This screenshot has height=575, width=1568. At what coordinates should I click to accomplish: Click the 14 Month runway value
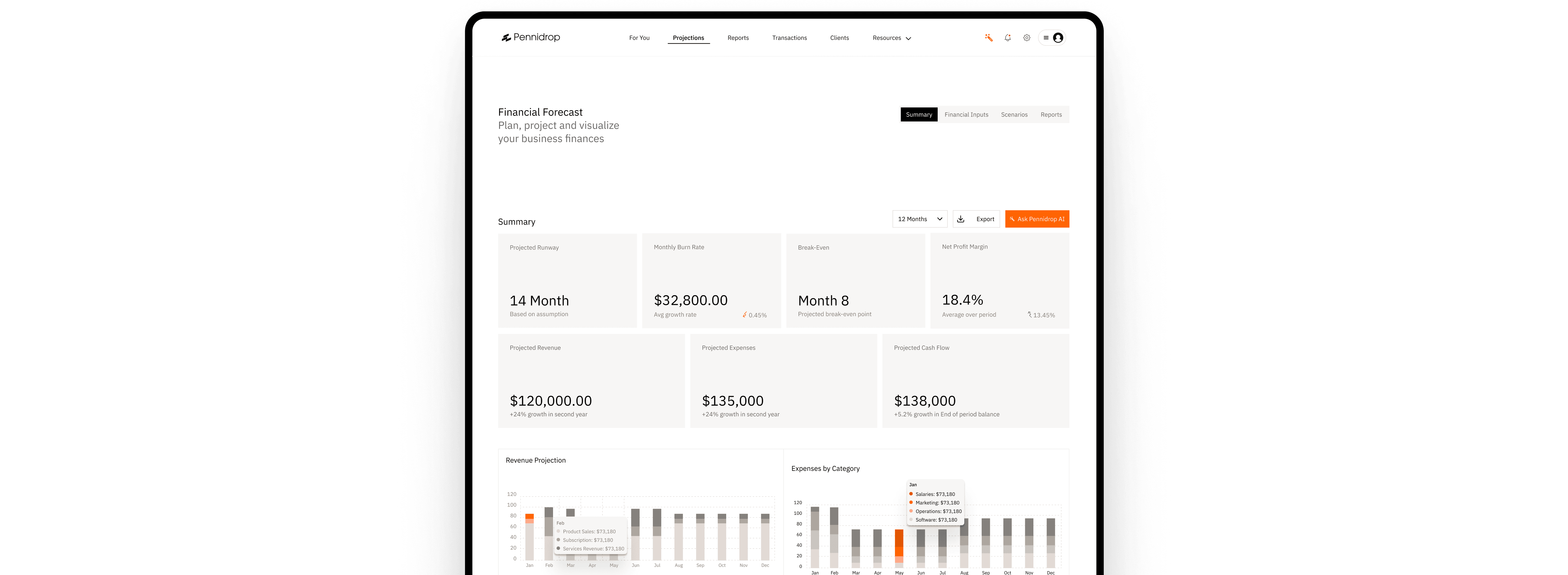point(539,301)
